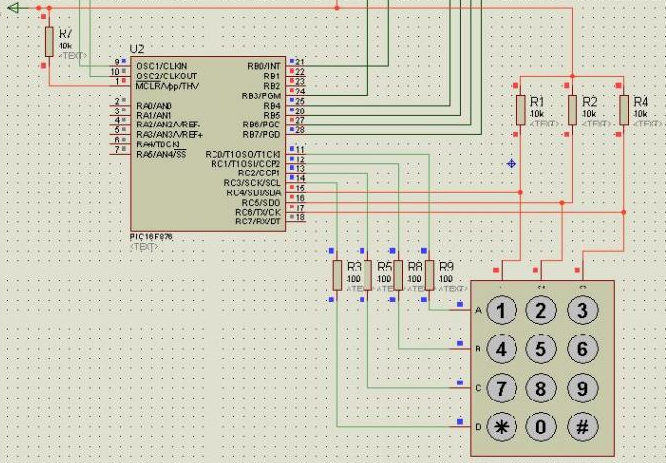Select resistor R2 symbol
This screenshot has width=666, height=463.
click(x=572, y=109)
